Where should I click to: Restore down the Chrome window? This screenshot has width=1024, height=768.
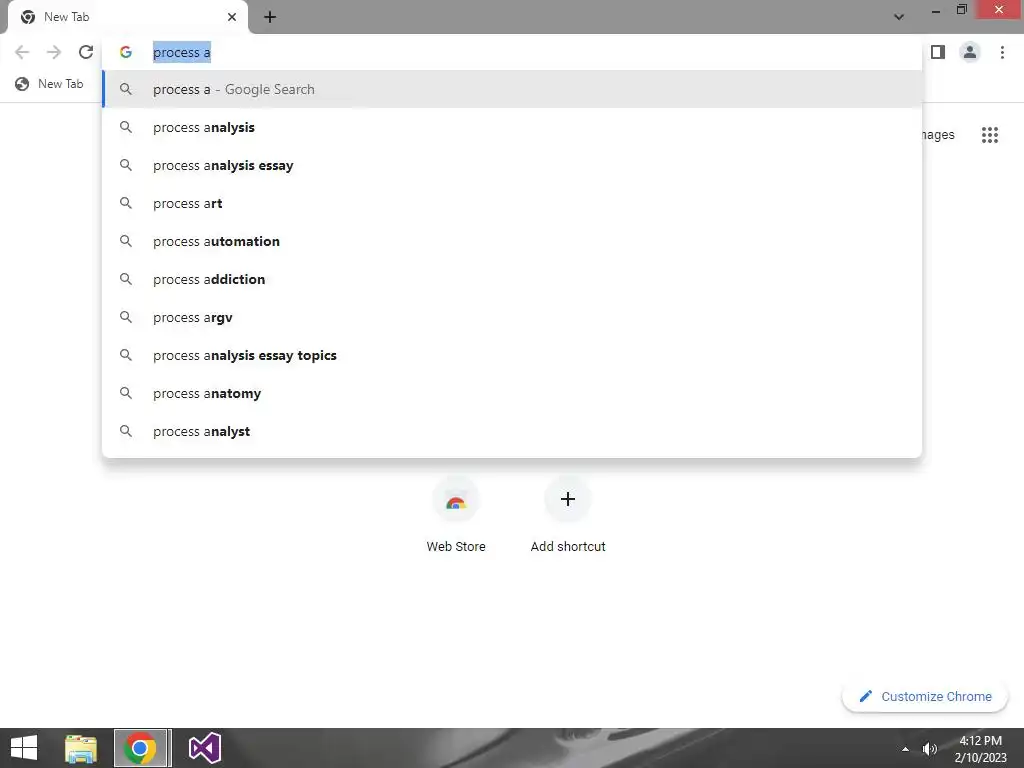point(961,10)
